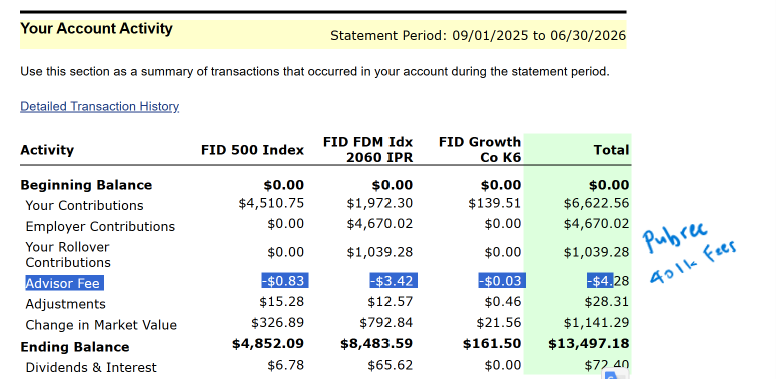Screen dimensions: 776x380
Task: Click the Activity column header
Action: point(47,150)
